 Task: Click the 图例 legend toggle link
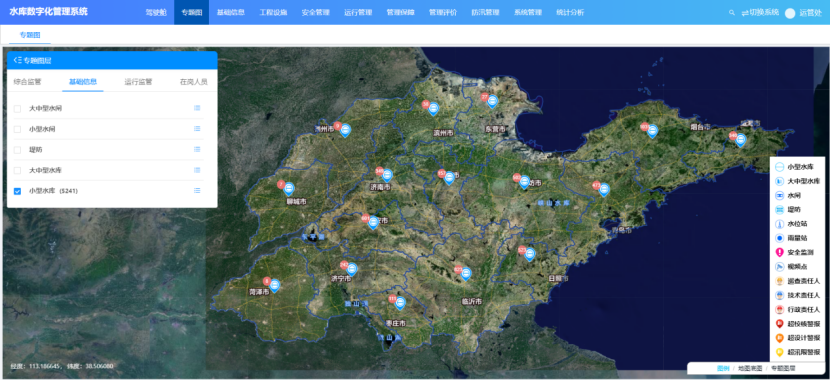click(x=723, y=368)
